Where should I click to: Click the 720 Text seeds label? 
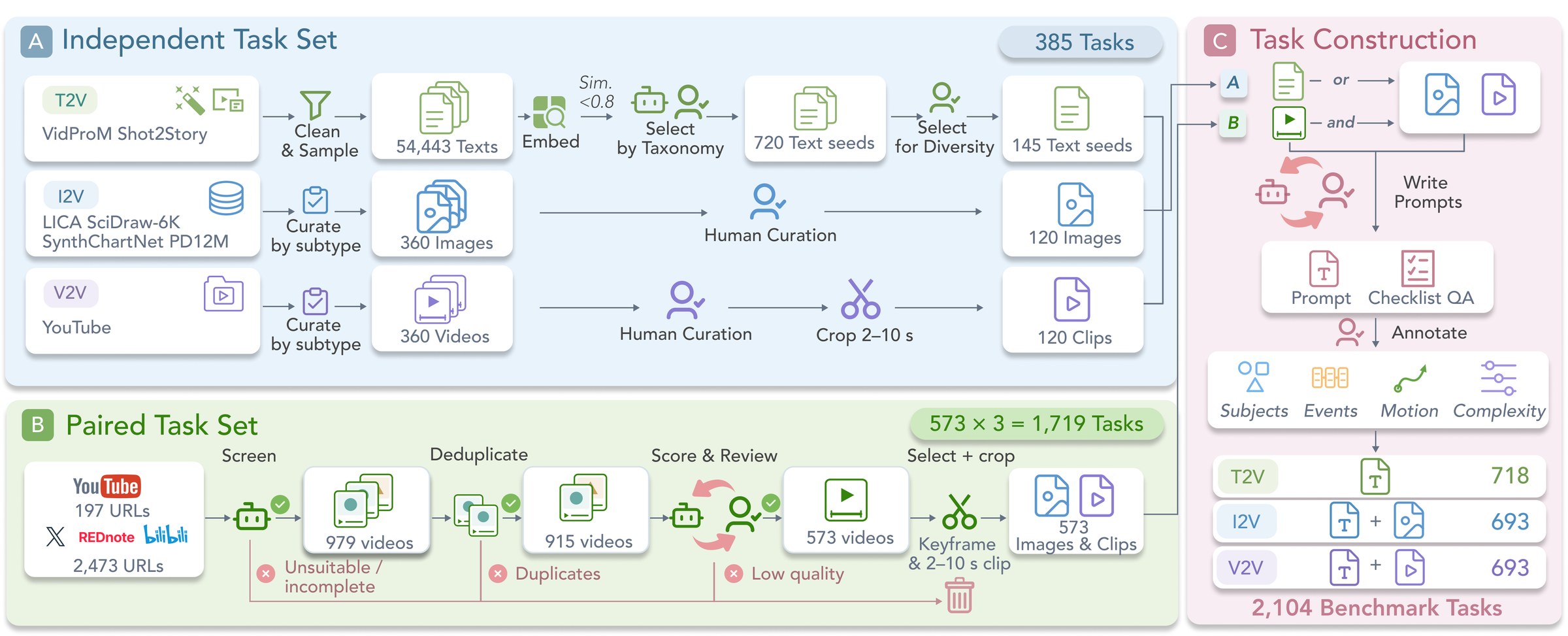(x=814, y=142)
